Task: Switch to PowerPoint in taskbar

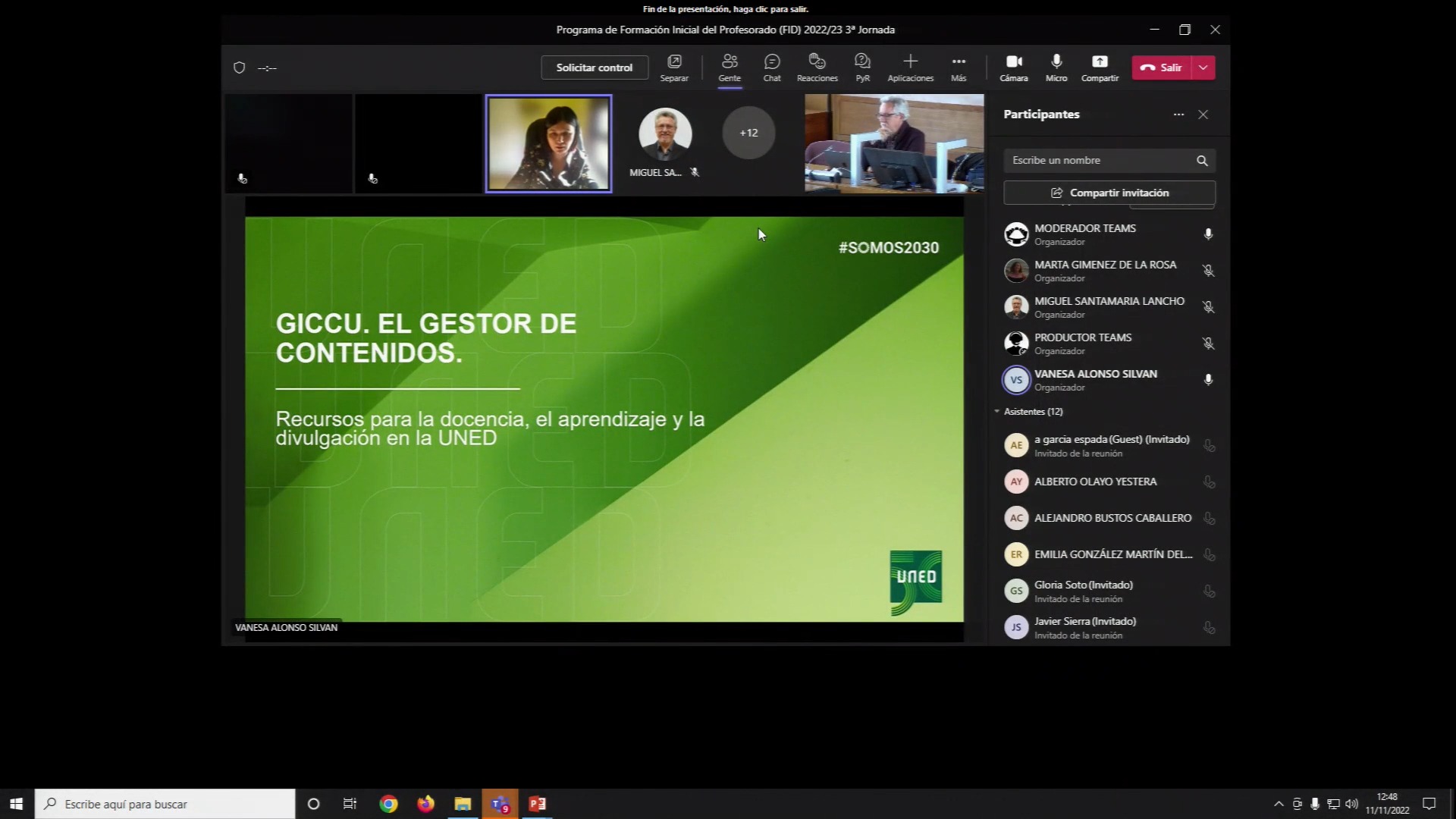Action: pyautogui.click(x=538, y=804)
